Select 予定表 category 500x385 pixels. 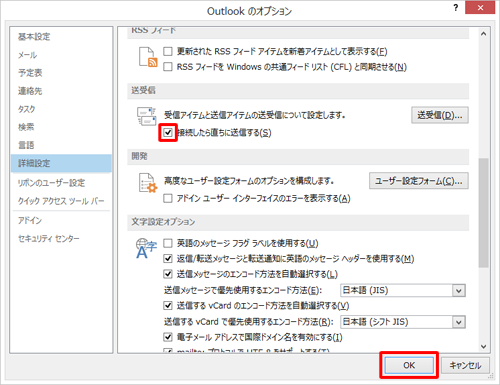pyautogui.click(x=61, y=73)
